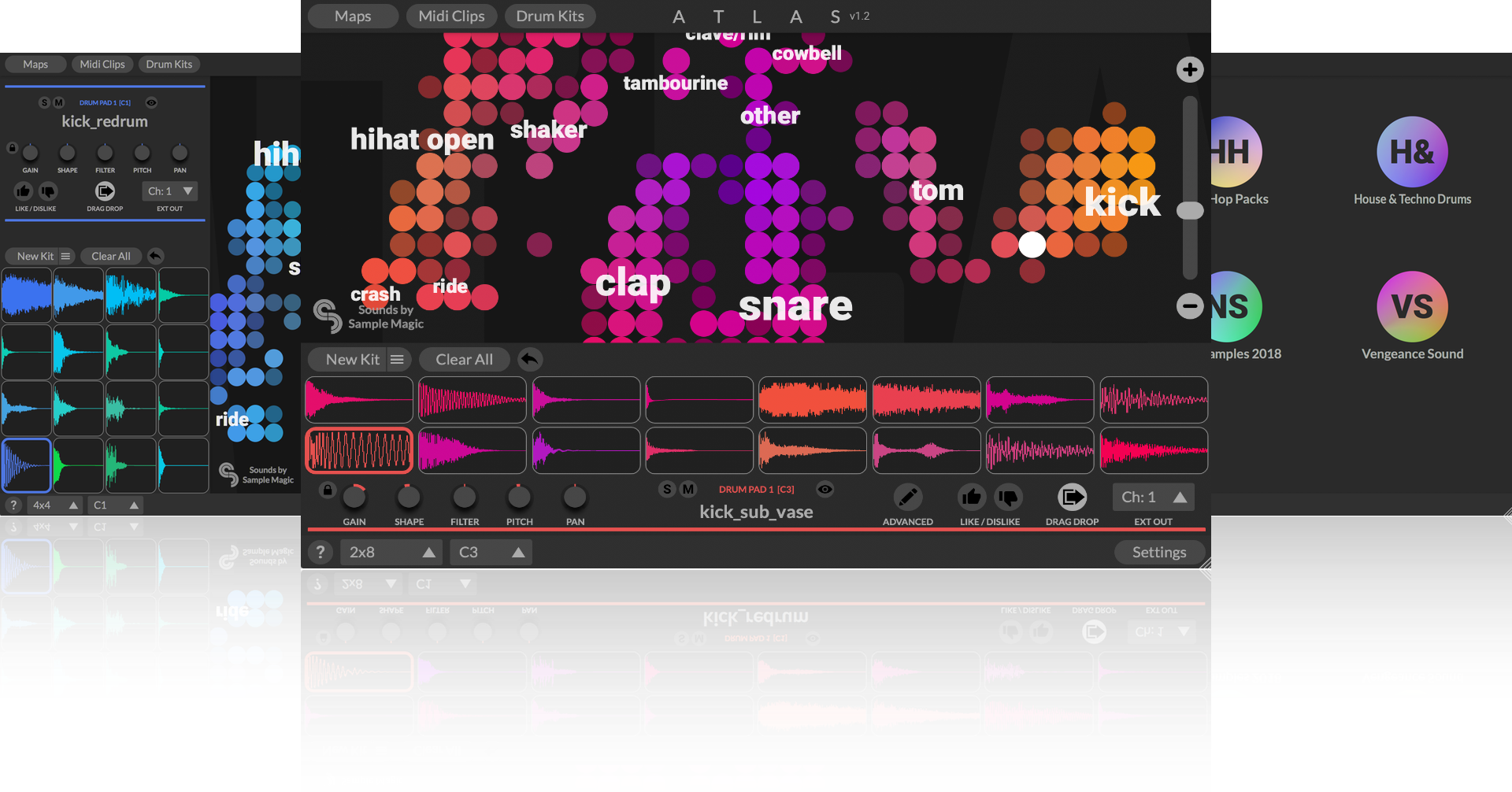Undo last action in the main Atlas window
The width and height of the screenshot is (1512, 792).
tap(530, 359)
